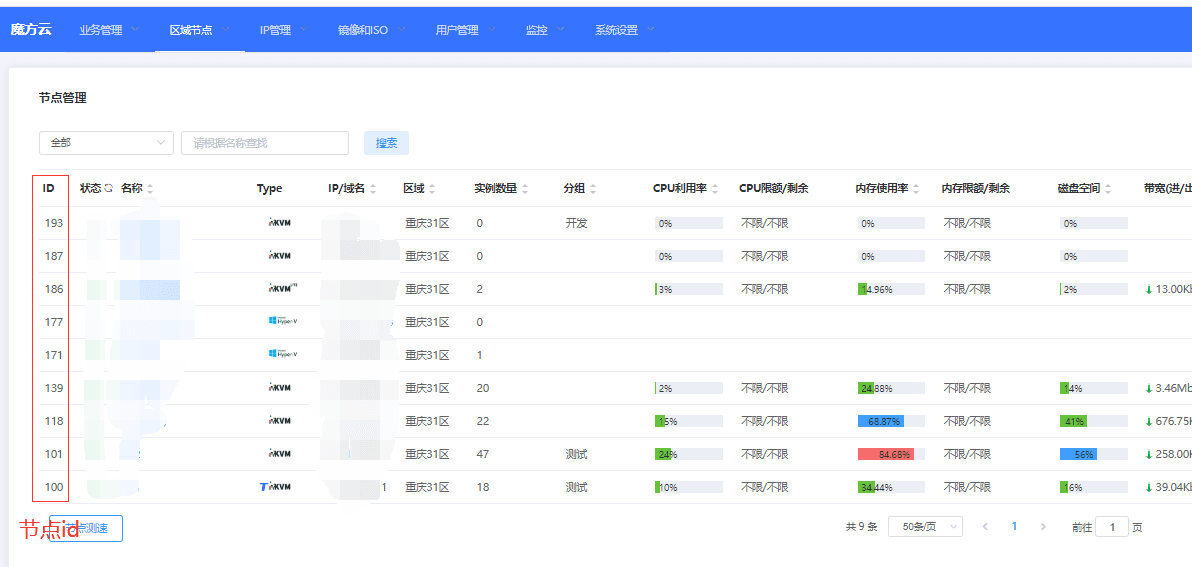1192x567 pixels.
Task: Refresh status via icon beside 状态 header
Action: coord(109,188)
